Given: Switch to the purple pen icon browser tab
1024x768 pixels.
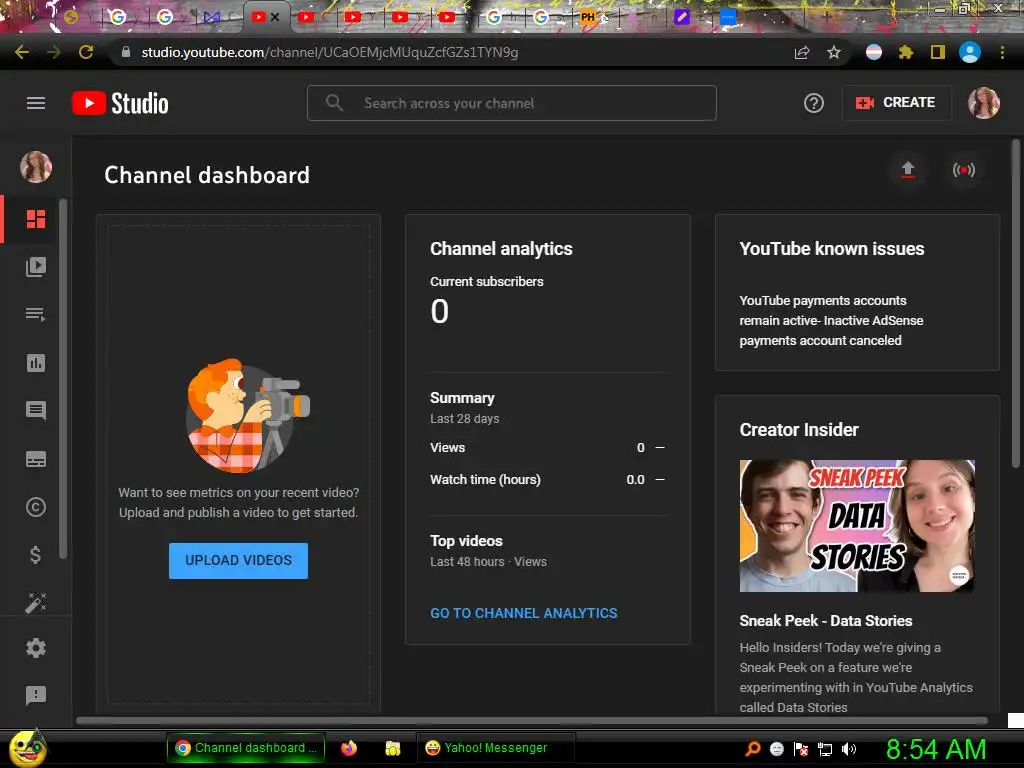Looking at the screenshot, I should click(x=682, y=17).
